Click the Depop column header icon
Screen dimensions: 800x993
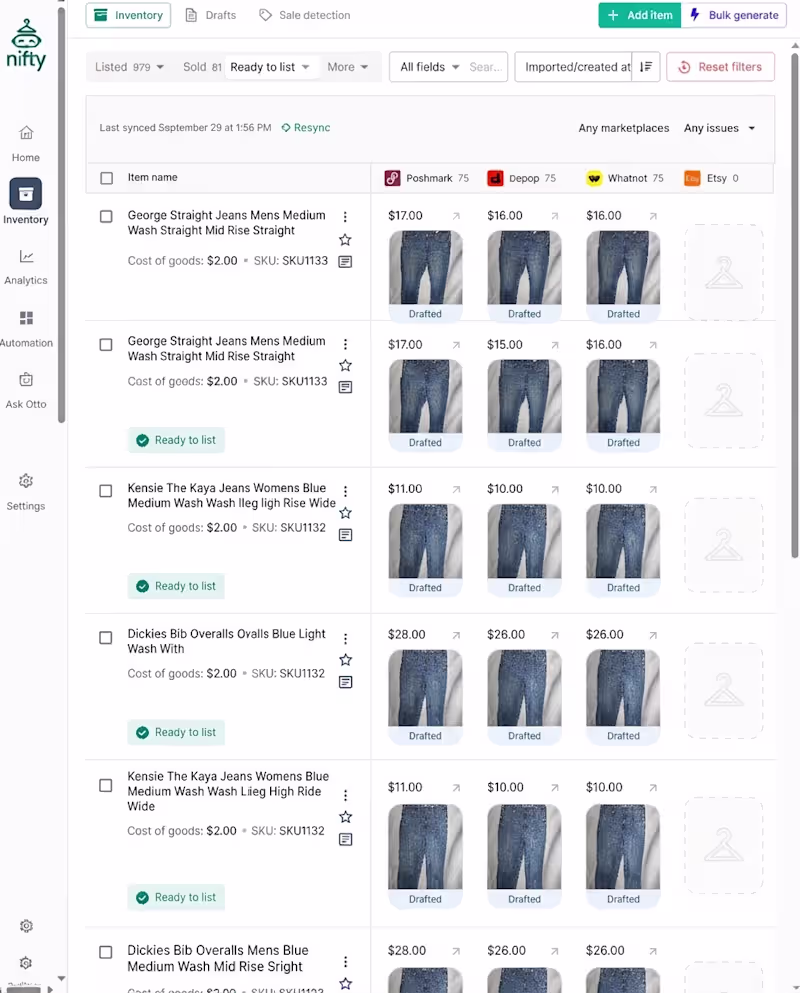495,178
